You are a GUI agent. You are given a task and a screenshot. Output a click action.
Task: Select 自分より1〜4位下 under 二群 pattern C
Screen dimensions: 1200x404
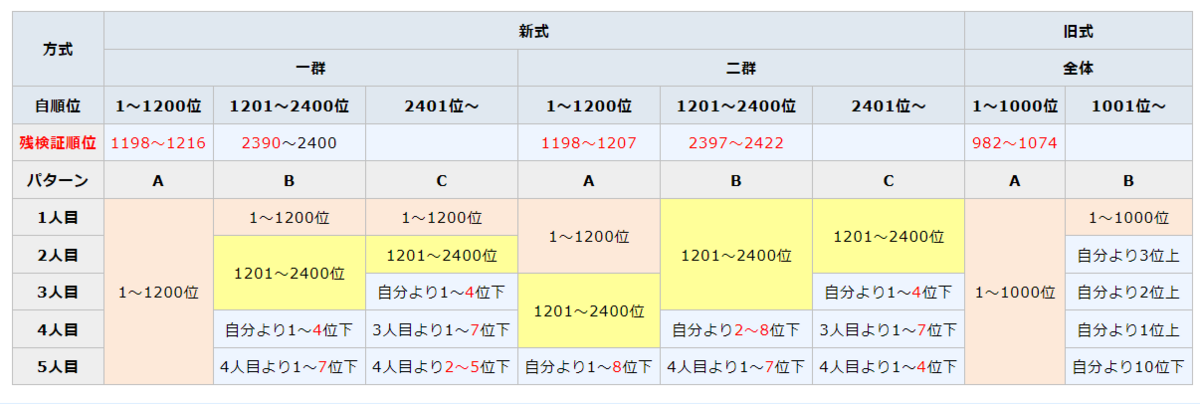pos(888,292)
